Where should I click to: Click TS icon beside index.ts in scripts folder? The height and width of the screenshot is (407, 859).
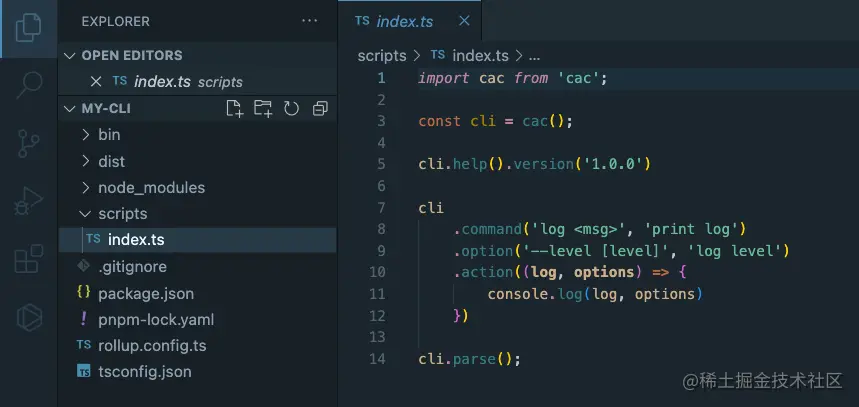coord(93,239)
